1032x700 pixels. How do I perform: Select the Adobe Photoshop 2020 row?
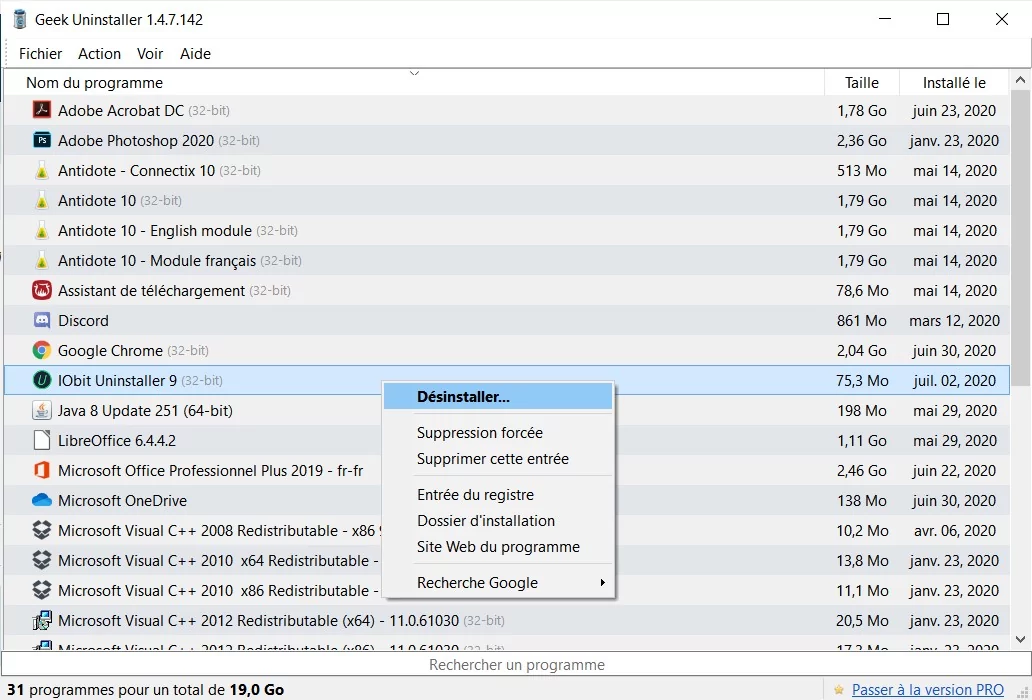pos(506,141)
